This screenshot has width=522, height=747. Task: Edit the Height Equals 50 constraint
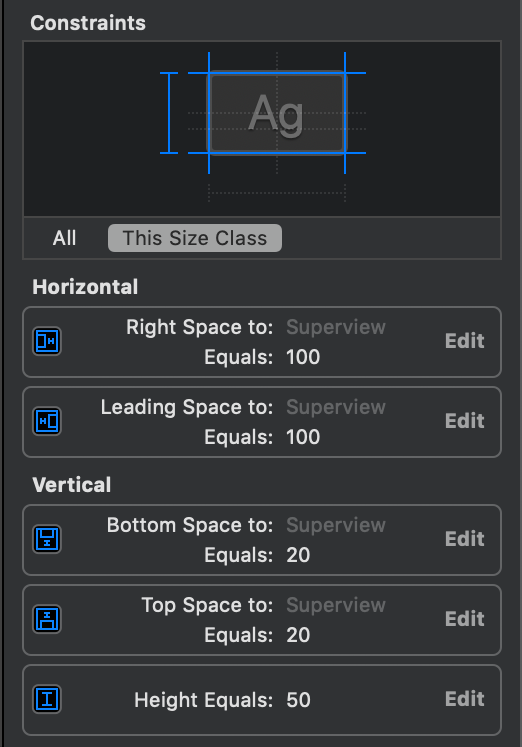point(464,699)
